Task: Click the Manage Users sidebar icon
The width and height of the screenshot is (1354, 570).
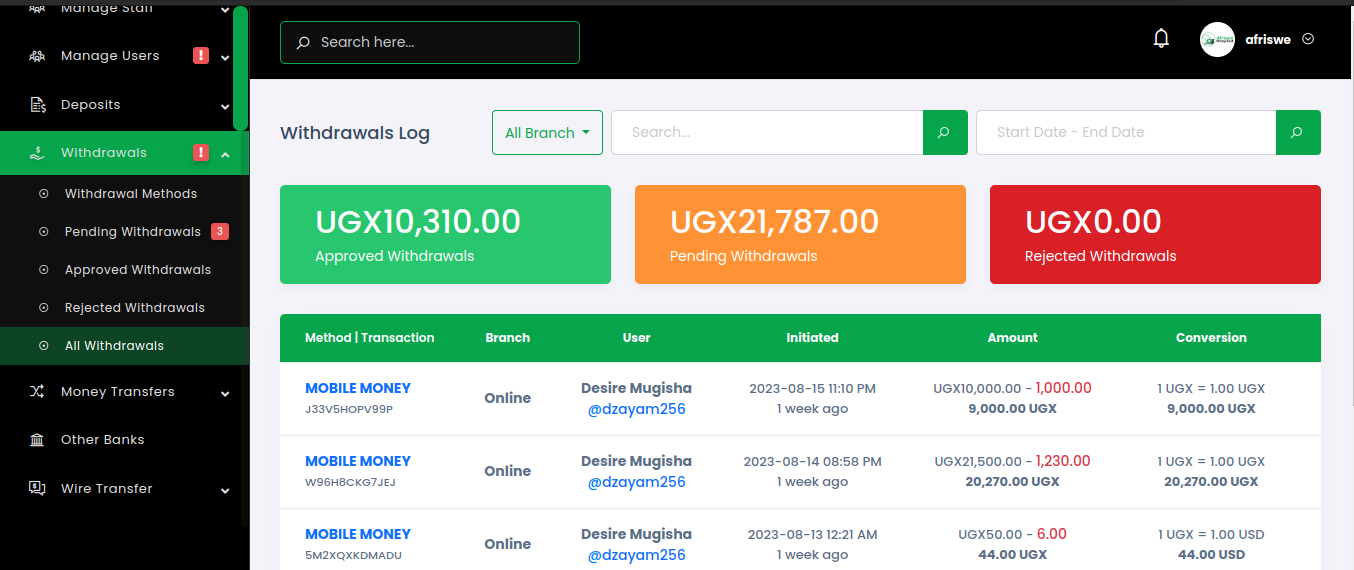Action: pyautogui.click(x=37, y=56)
